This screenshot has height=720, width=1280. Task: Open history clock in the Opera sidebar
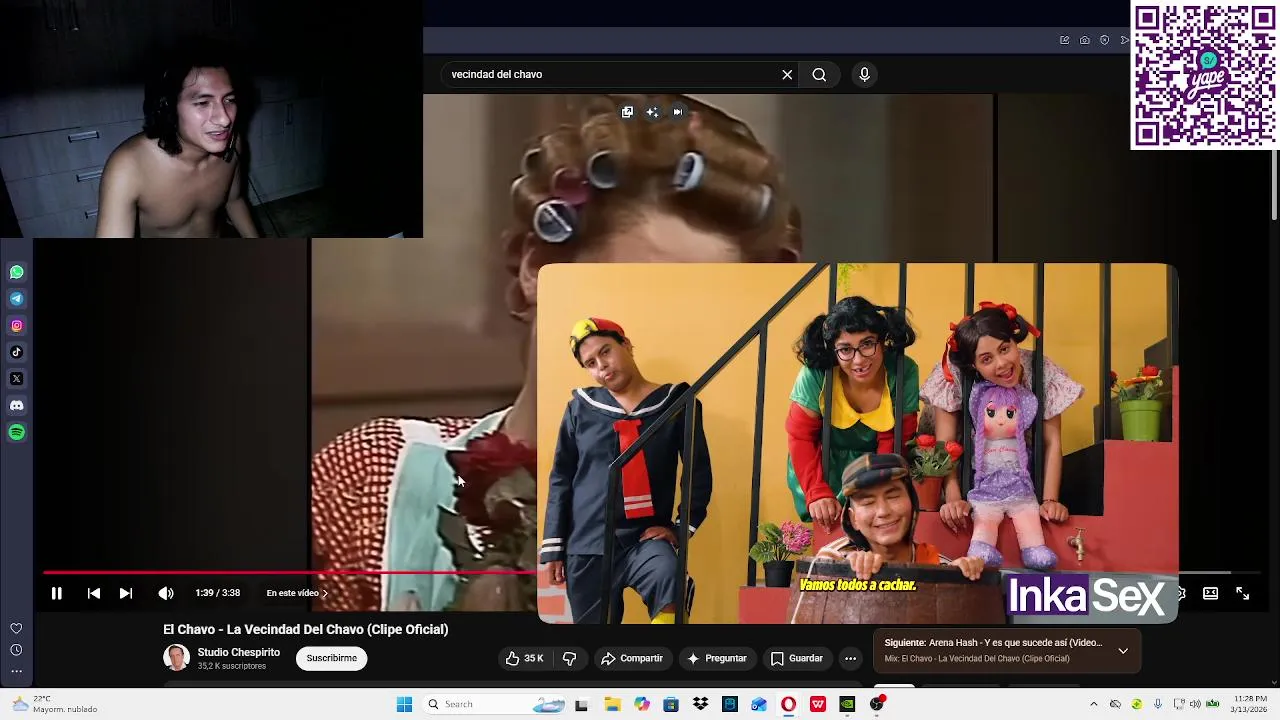click(16, 650)
